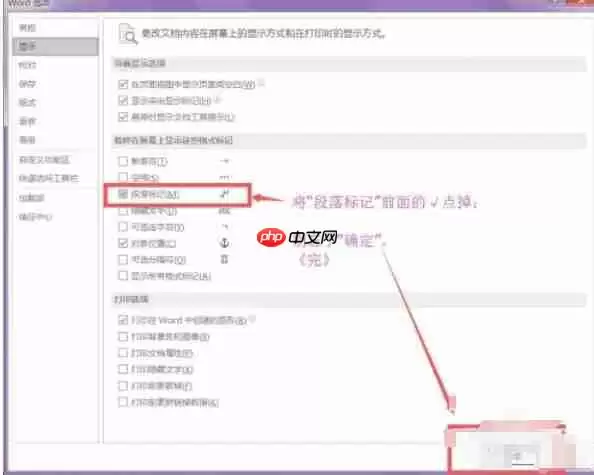Click the pilcrow icon beside 段落标记

225,194
